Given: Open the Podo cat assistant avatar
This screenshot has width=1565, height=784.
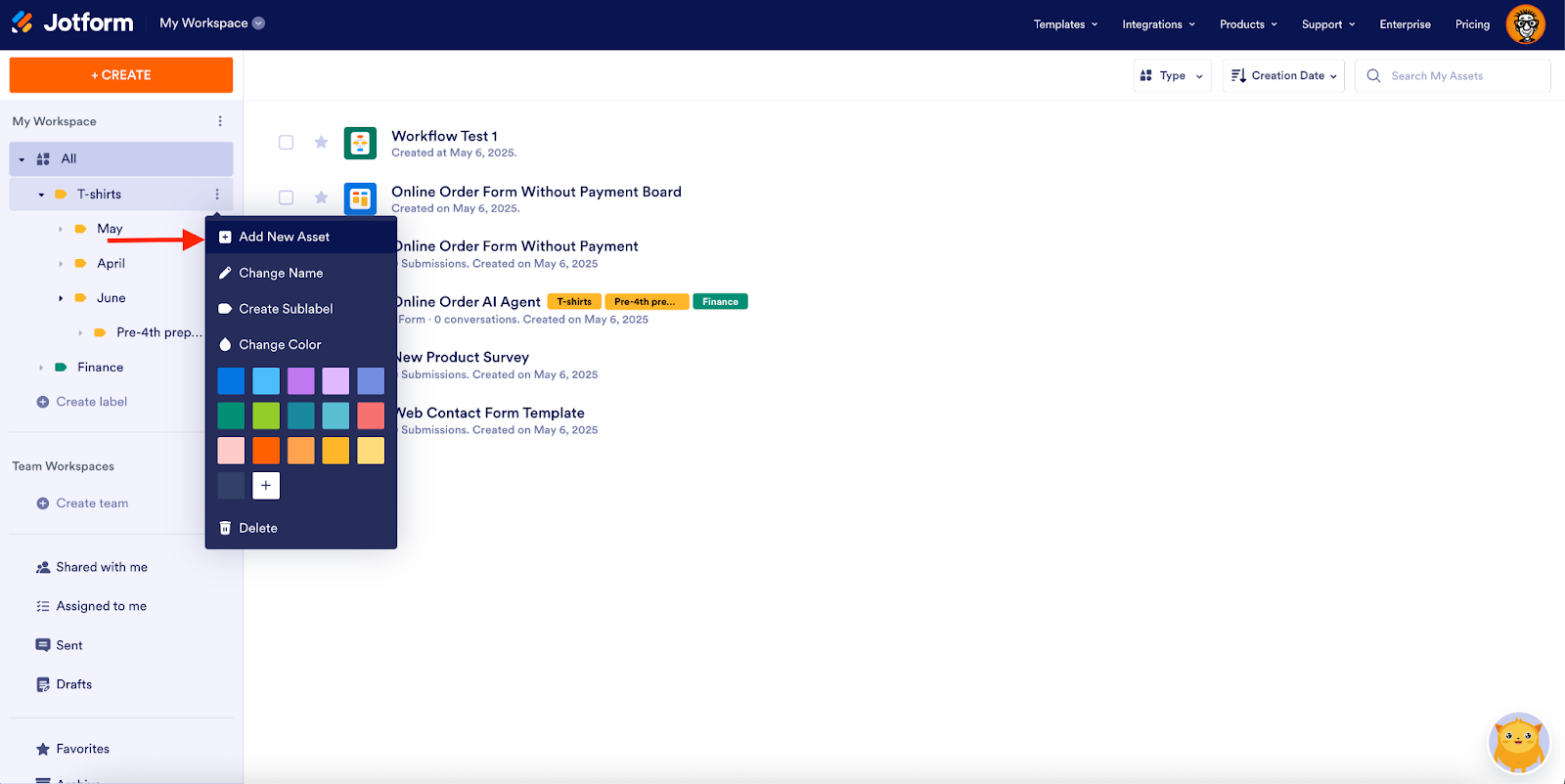Looking at the screenshot, I should click(1518, 743).
